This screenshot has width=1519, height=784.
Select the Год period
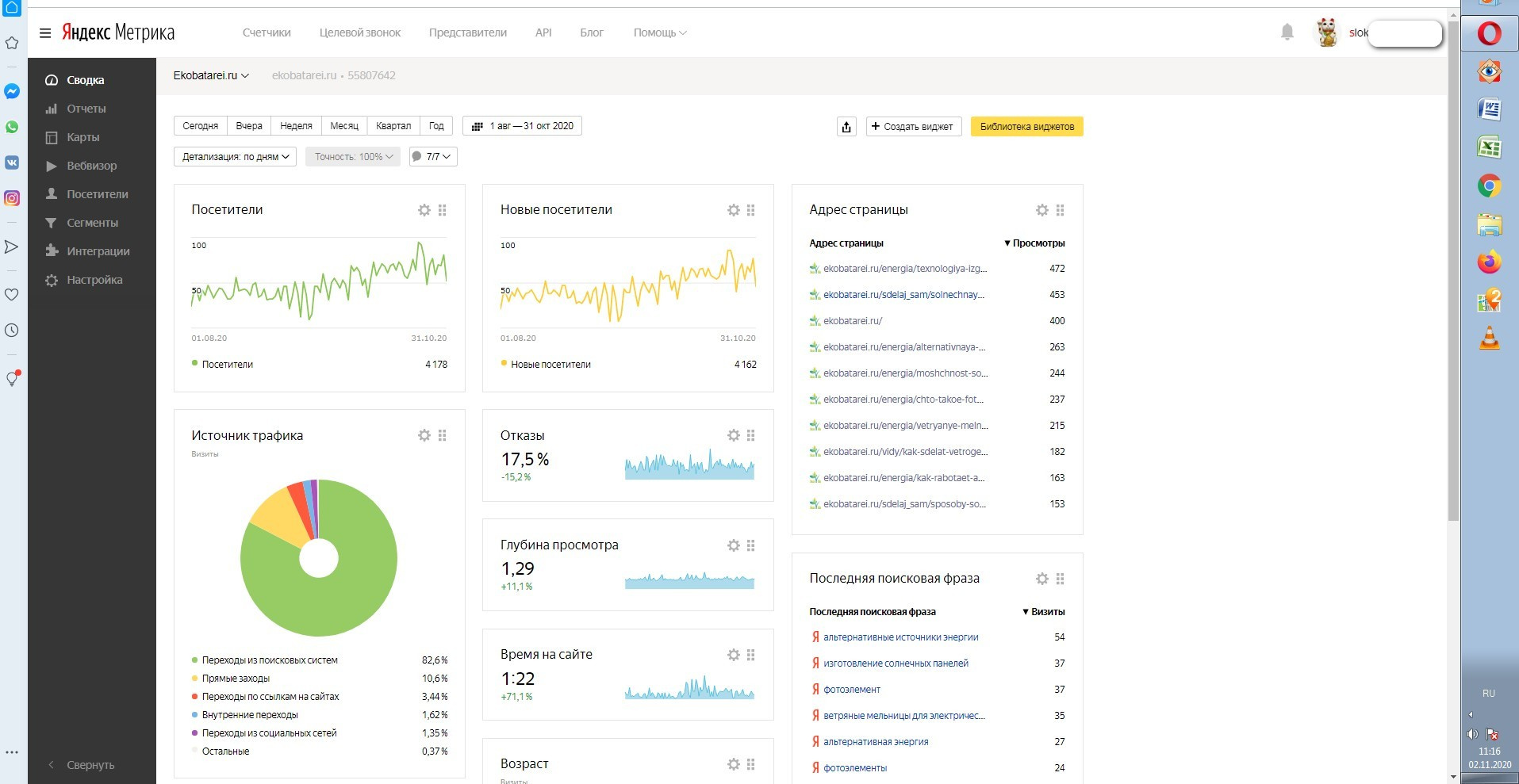pos(436,126)
